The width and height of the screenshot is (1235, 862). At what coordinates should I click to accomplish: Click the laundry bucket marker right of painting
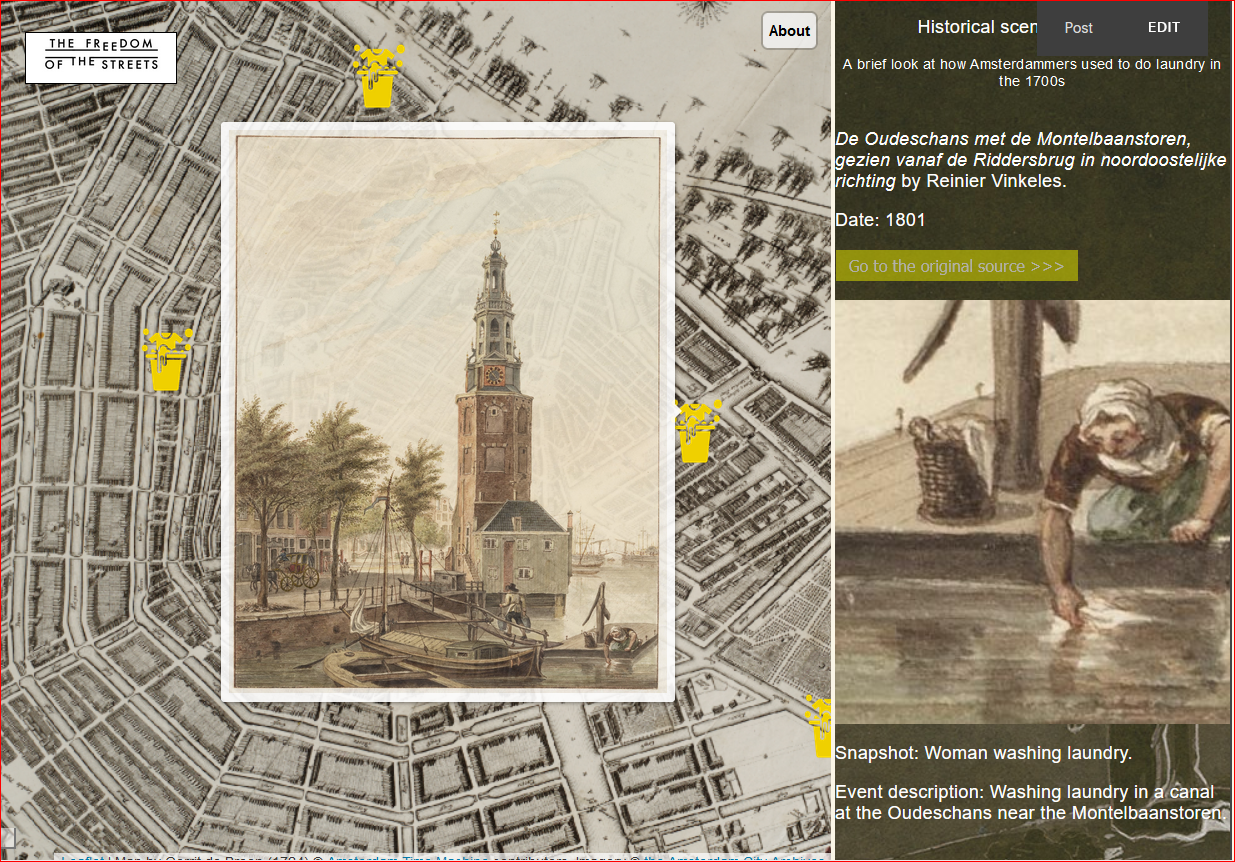pos(698,431)
